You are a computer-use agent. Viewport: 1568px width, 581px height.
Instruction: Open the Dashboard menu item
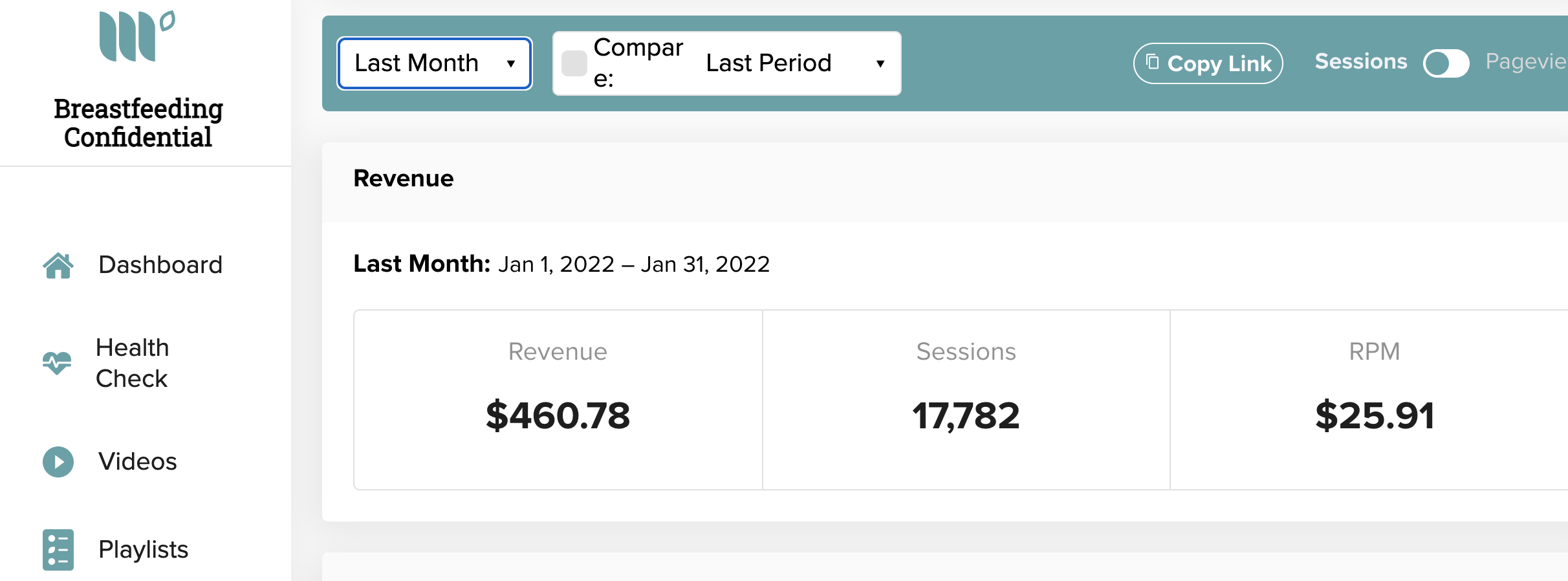[x=160, y=265]
